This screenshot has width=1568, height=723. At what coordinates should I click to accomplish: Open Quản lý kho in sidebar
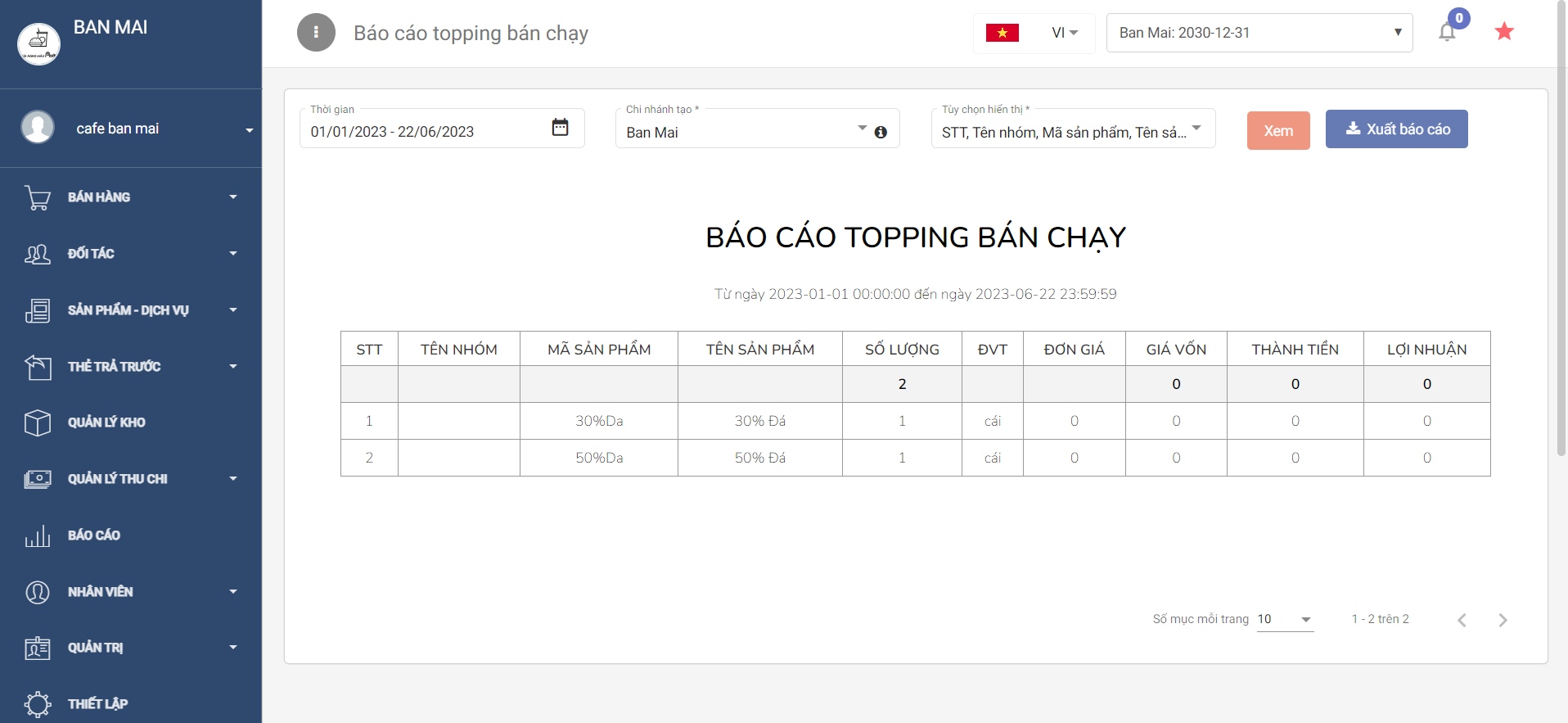click(106, 423)
